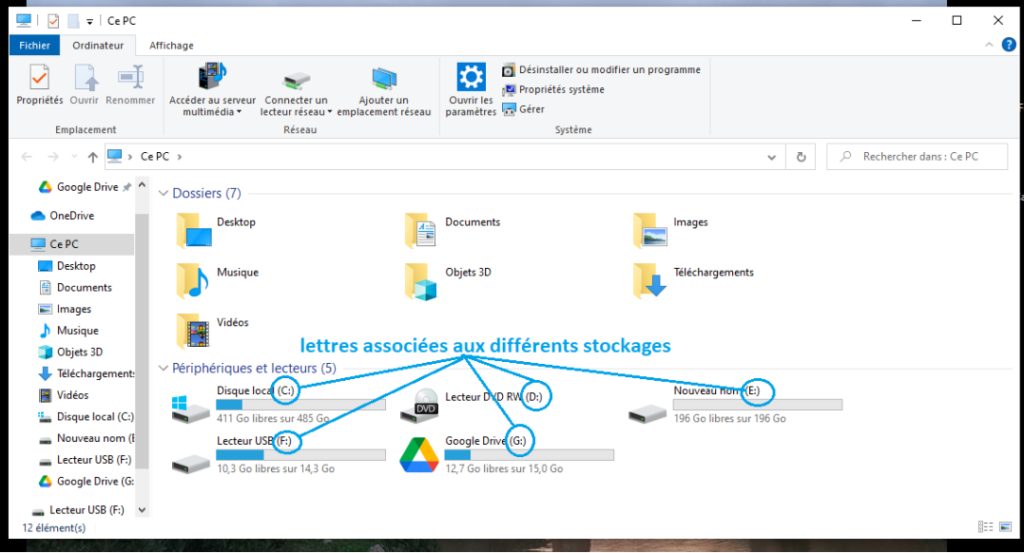Image resolution: width=1024 pixels, height=553 pixels.
Task: Open Téléchargements in navigation tree
Action: tap(86, 373)
